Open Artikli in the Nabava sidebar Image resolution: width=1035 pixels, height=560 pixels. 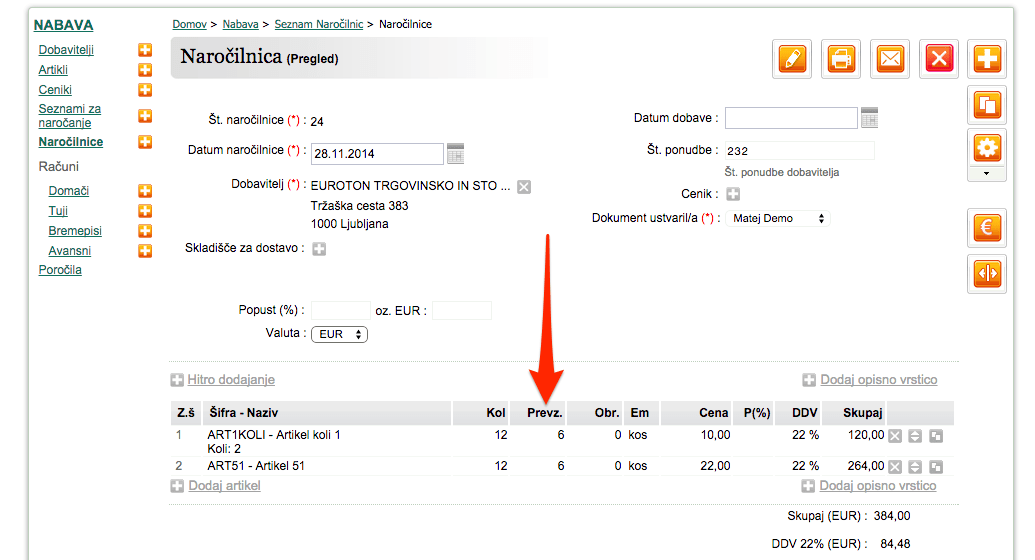pyautogui.click(x=53, y=70)
